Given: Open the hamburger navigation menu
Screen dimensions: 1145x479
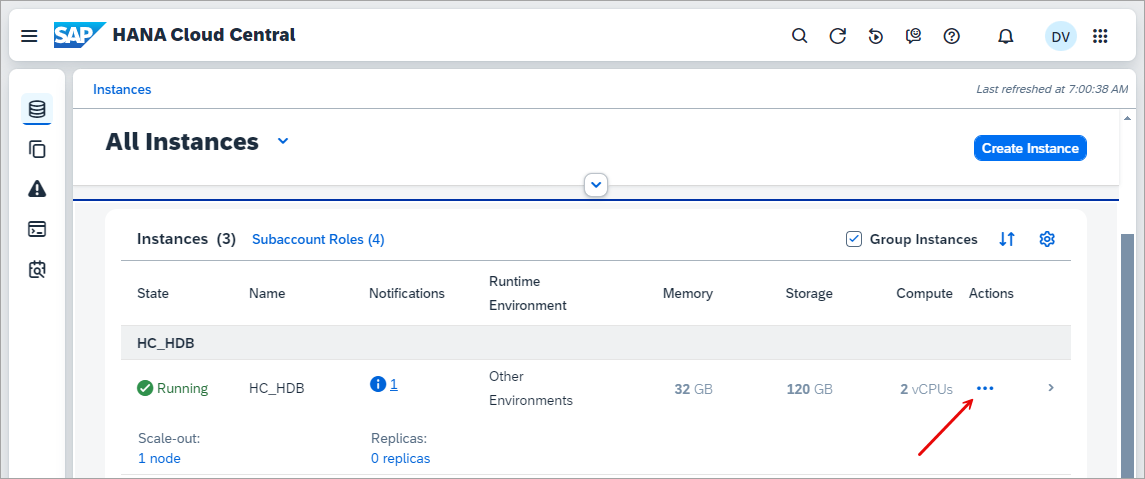Looking at the screenshot, I should (x=29, y=36).
